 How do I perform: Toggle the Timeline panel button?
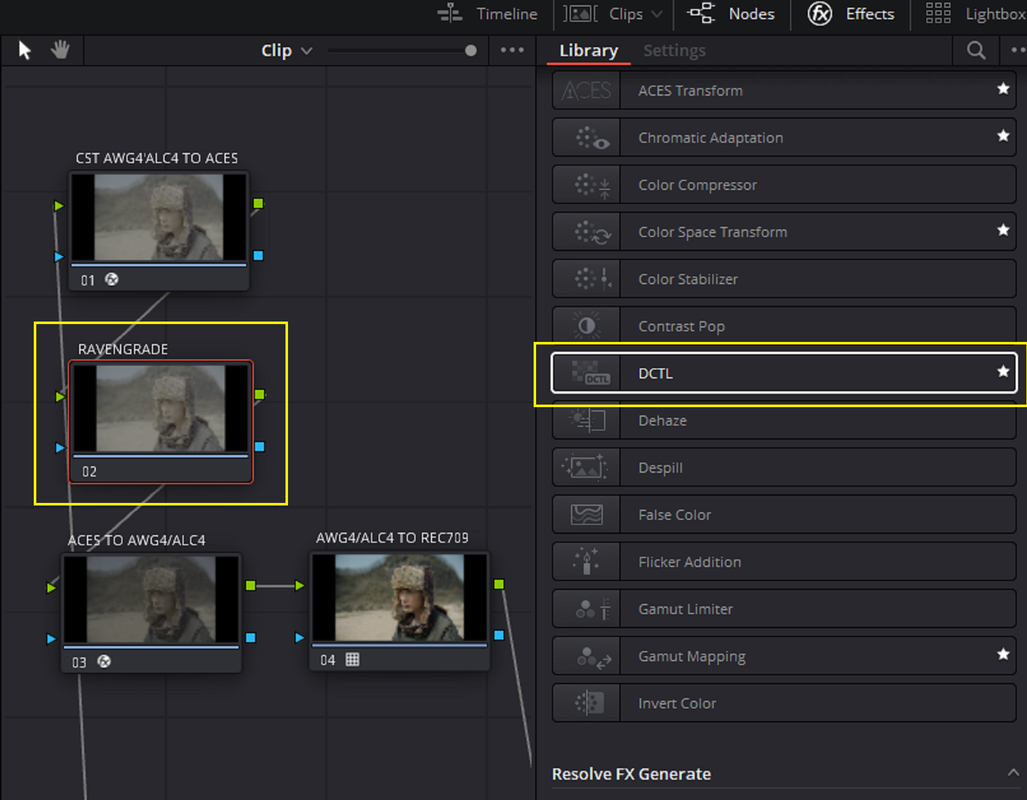(487, 14)
